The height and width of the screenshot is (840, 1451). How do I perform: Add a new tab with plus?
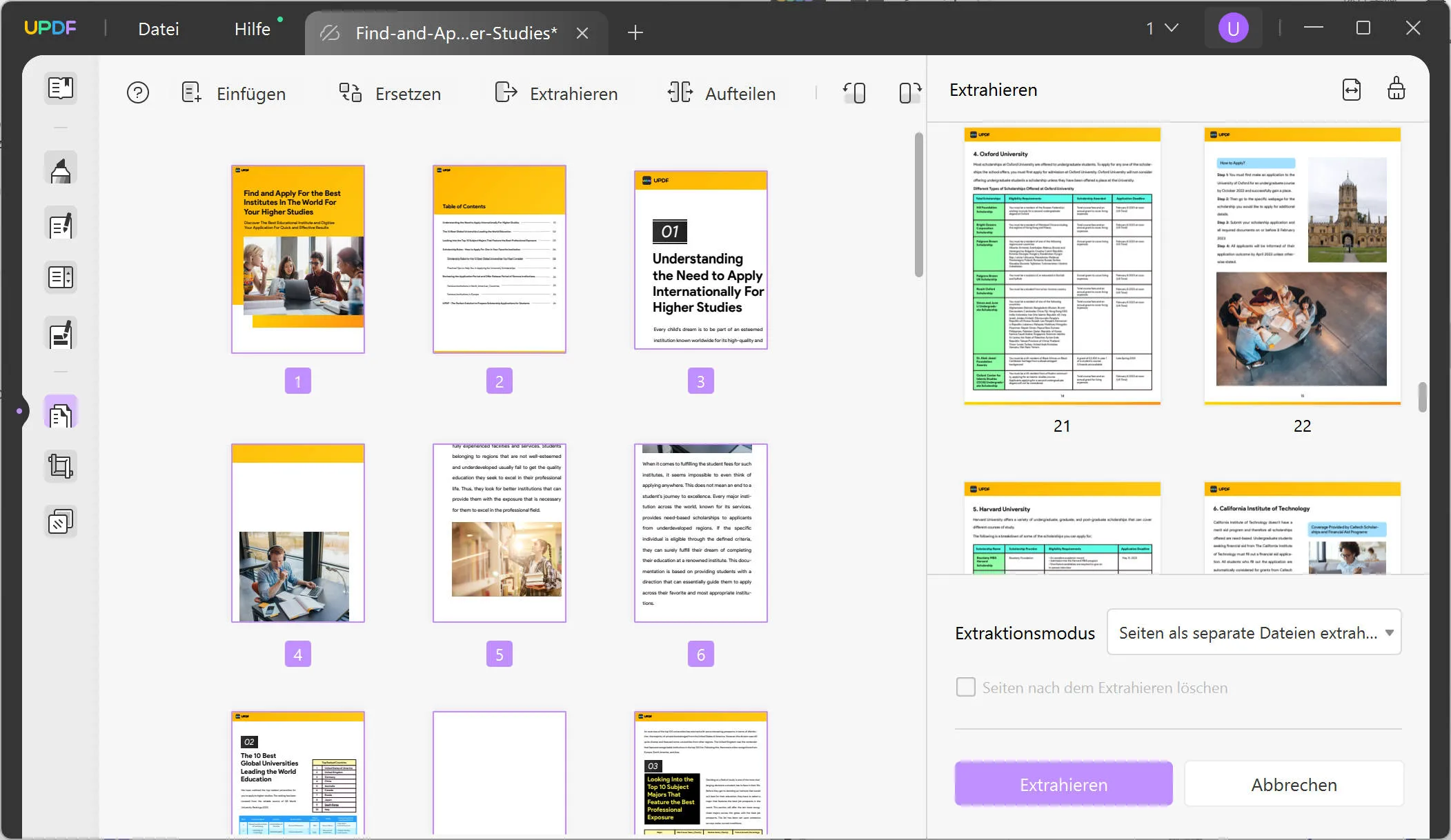point(635,32)
